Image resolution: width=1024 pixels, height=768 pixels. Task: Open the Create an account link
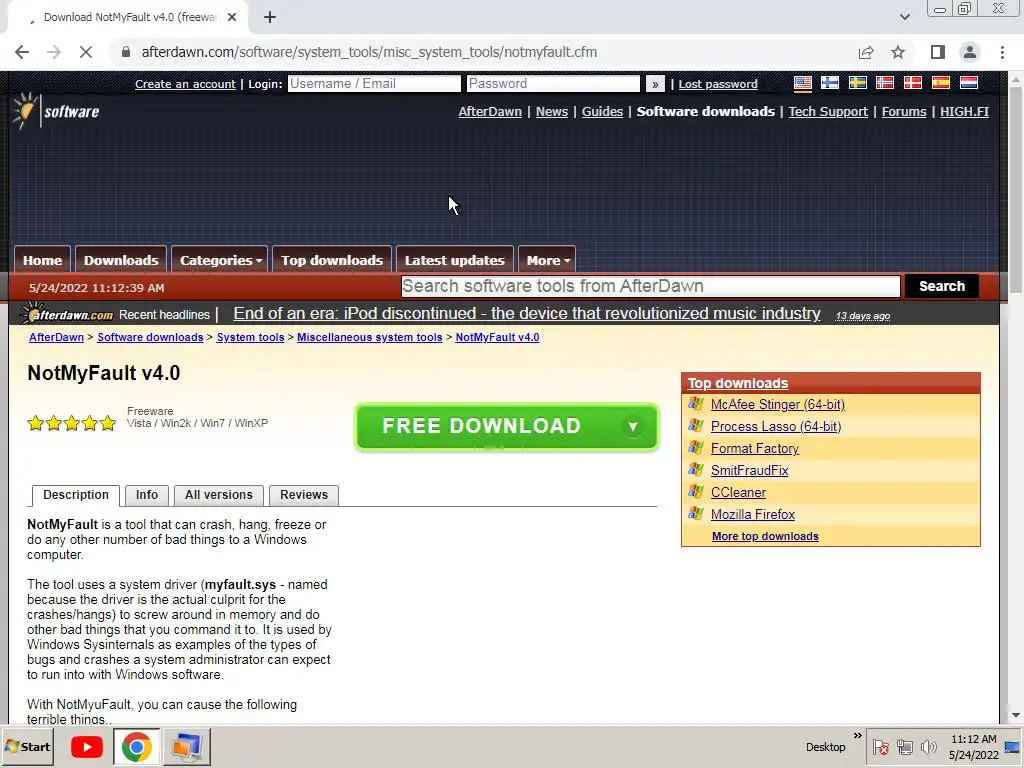point(185,84)
